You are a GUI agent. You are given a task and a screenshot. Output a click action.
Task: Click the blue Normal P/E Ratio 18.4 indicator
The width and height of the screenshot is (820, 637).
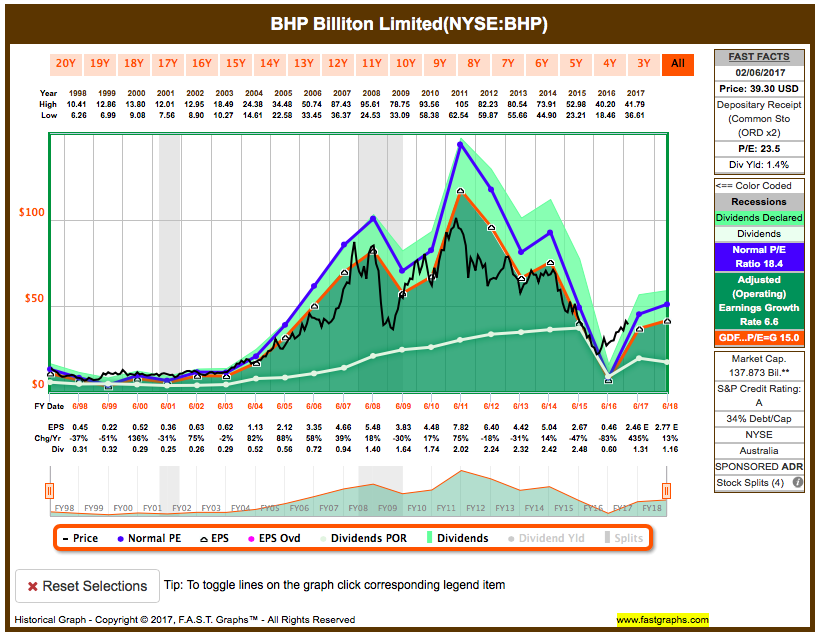click(x=758, y=254)
